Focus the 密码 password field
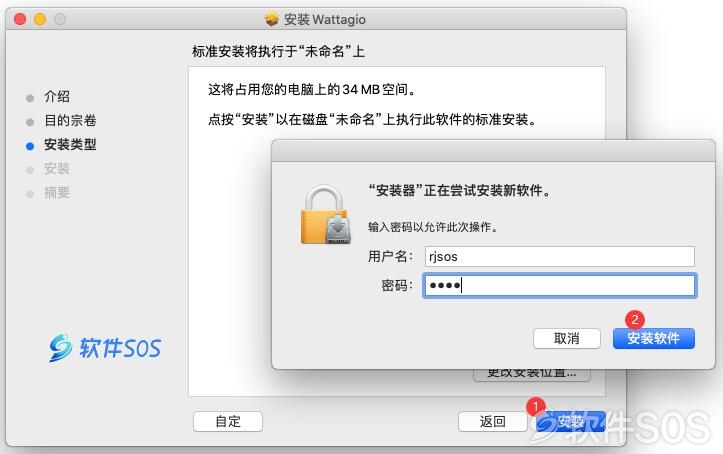The height and width of the screenshot is (454, 723). pos(559,285)
